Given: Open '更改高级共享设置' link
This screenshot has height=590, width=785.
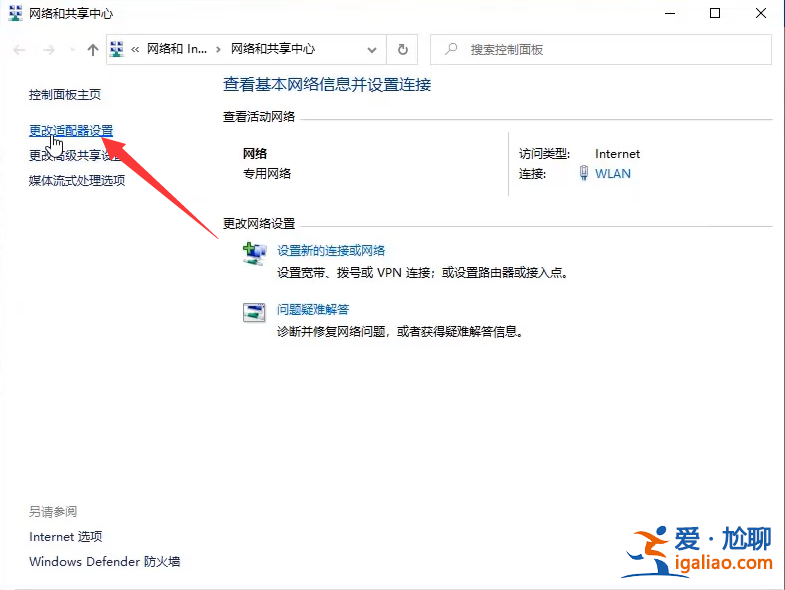Looking at the screenshot, I should tap(75, 156).
